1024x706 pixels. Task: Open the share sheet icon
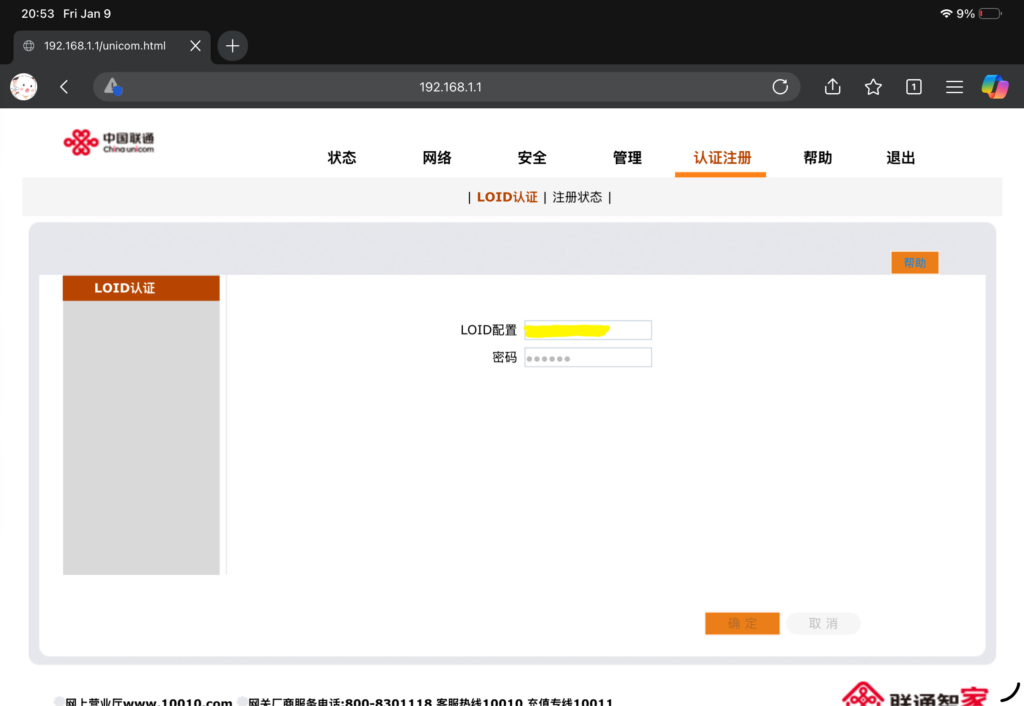pyautogui.click(x=832, y=87)
